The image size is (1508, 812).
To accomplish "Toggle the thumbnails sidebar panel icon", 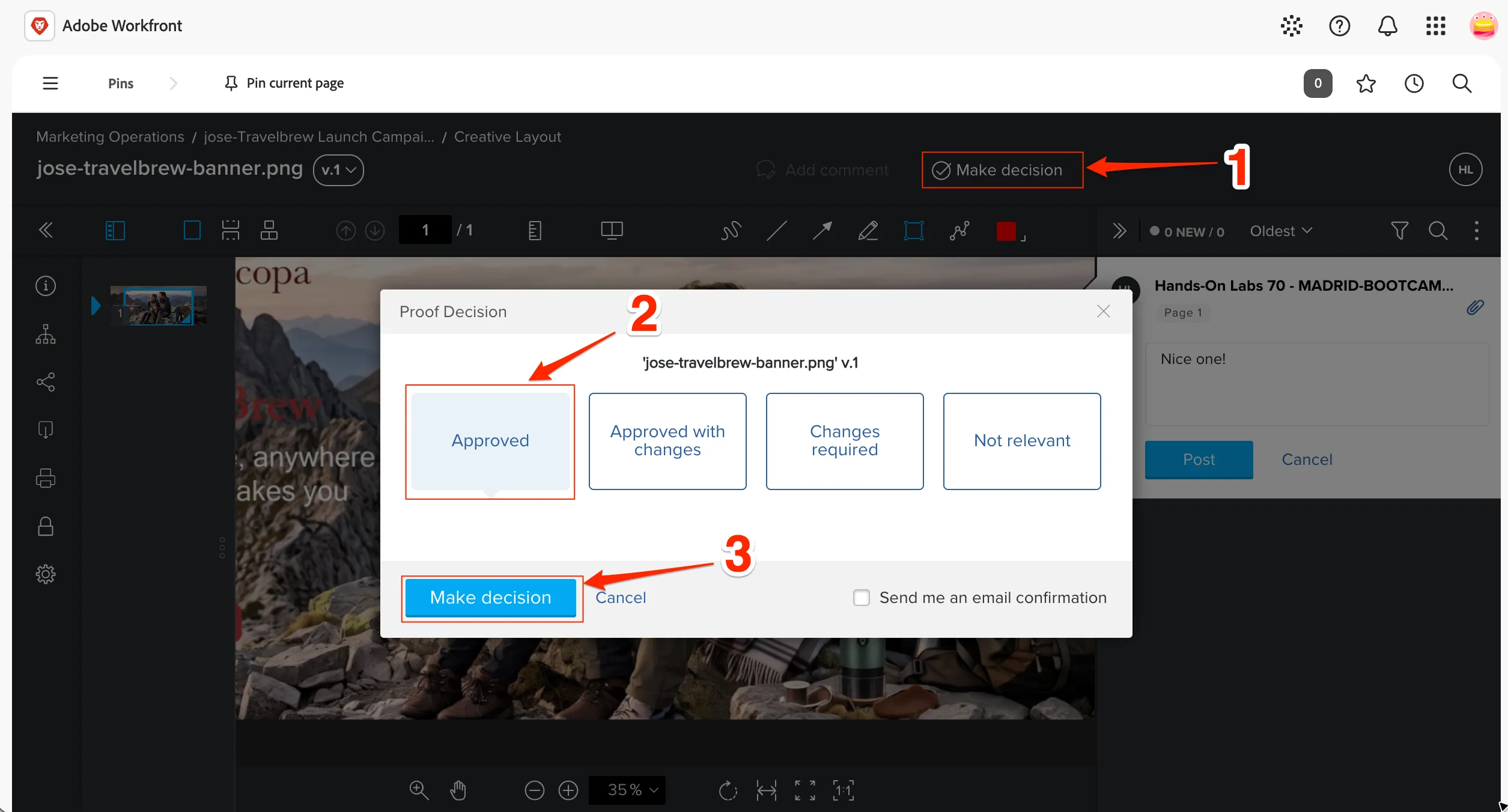I will point(115,231).
